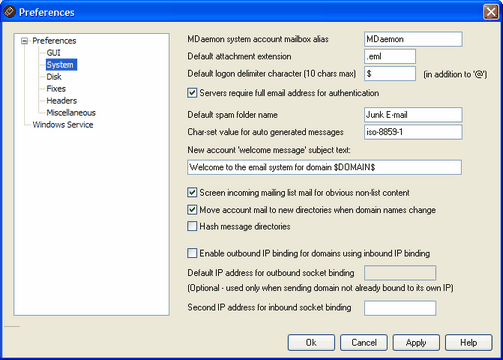Select the Preferences root tree item
Image resolution: width=503 pixels, height=360 pixels.
click(x=54, y=41)
